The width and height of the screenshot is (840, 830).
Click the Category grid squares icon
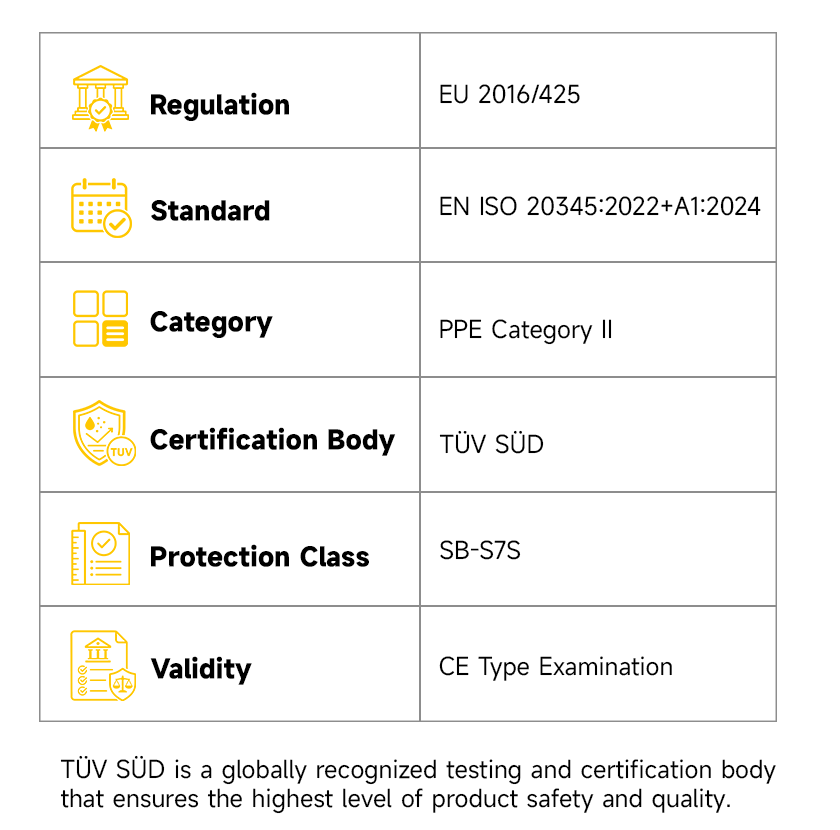coord(100,319)
